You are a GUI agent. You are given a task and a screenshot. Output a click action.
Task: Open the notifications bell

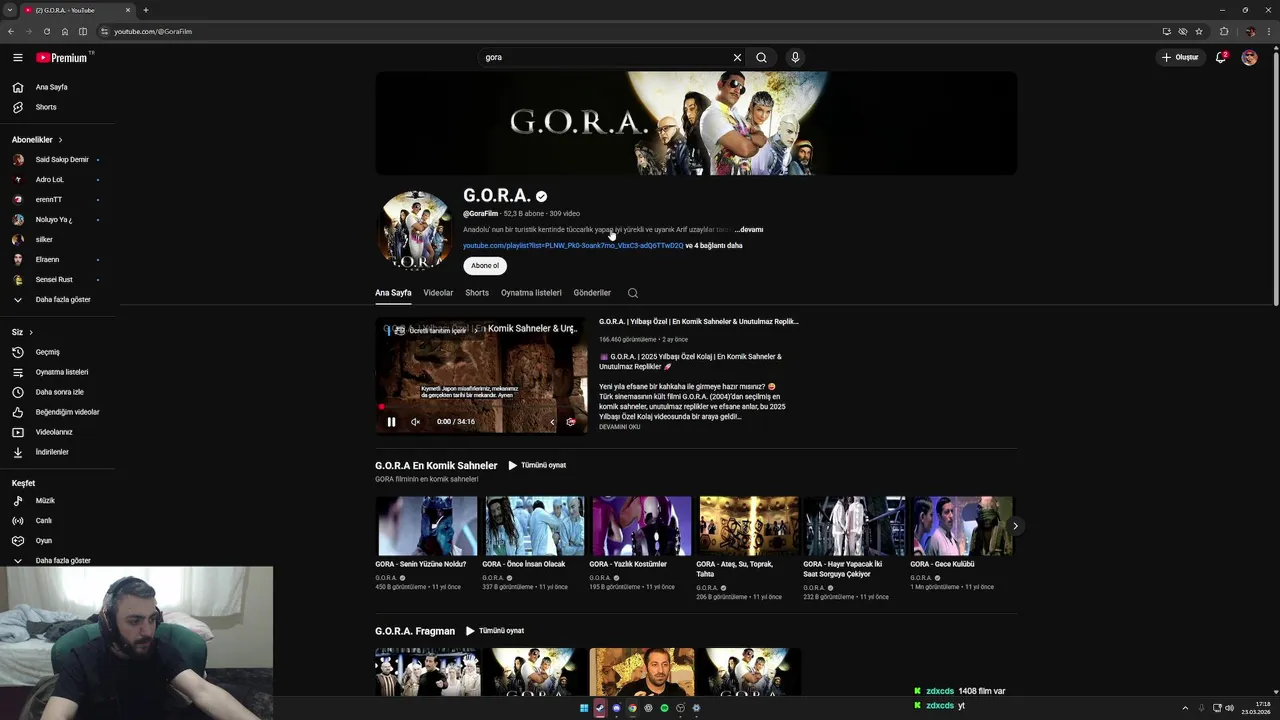[x=1220, y=57]
